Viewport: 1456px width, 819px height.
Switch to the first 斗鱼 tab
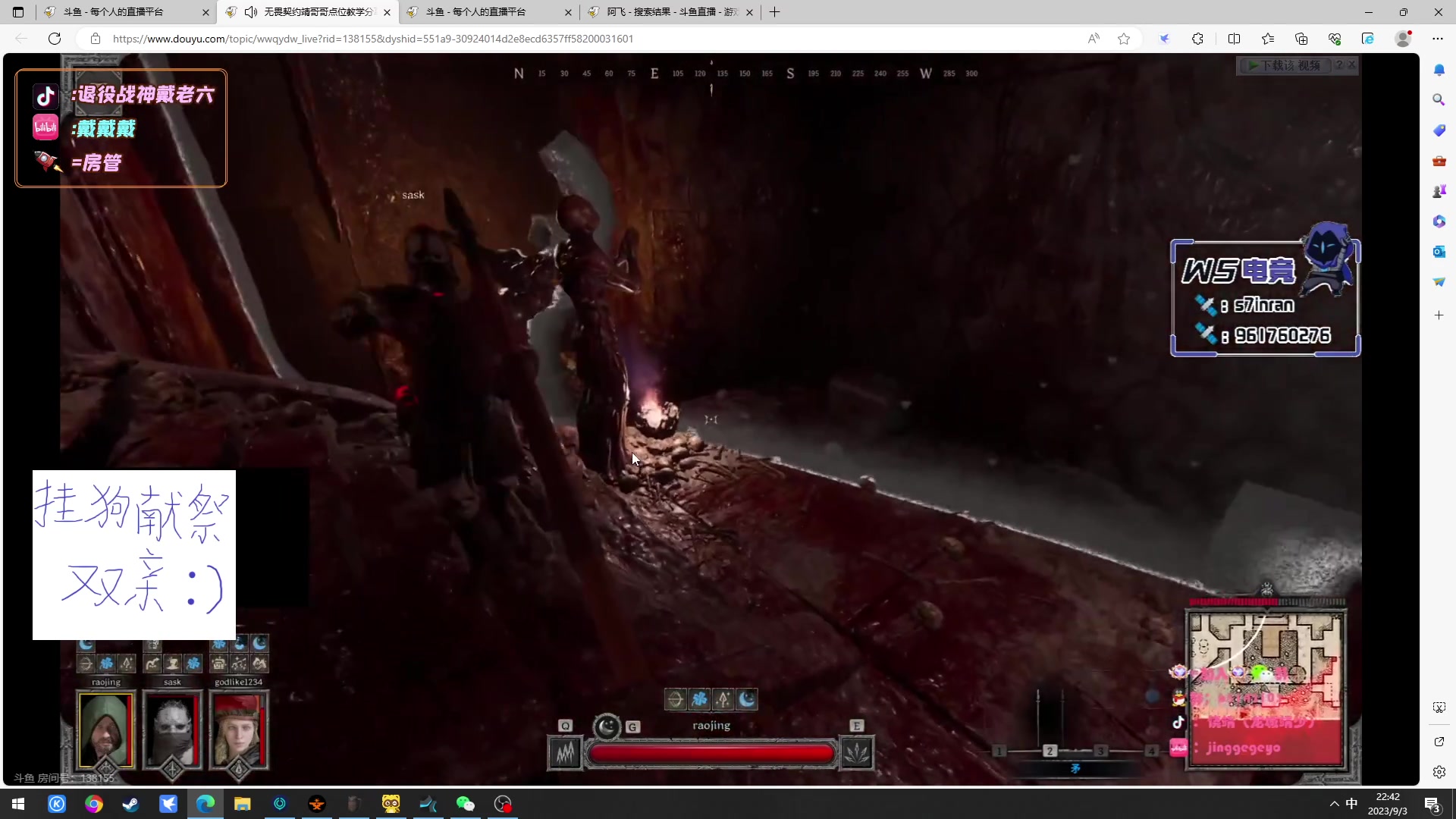126,12
